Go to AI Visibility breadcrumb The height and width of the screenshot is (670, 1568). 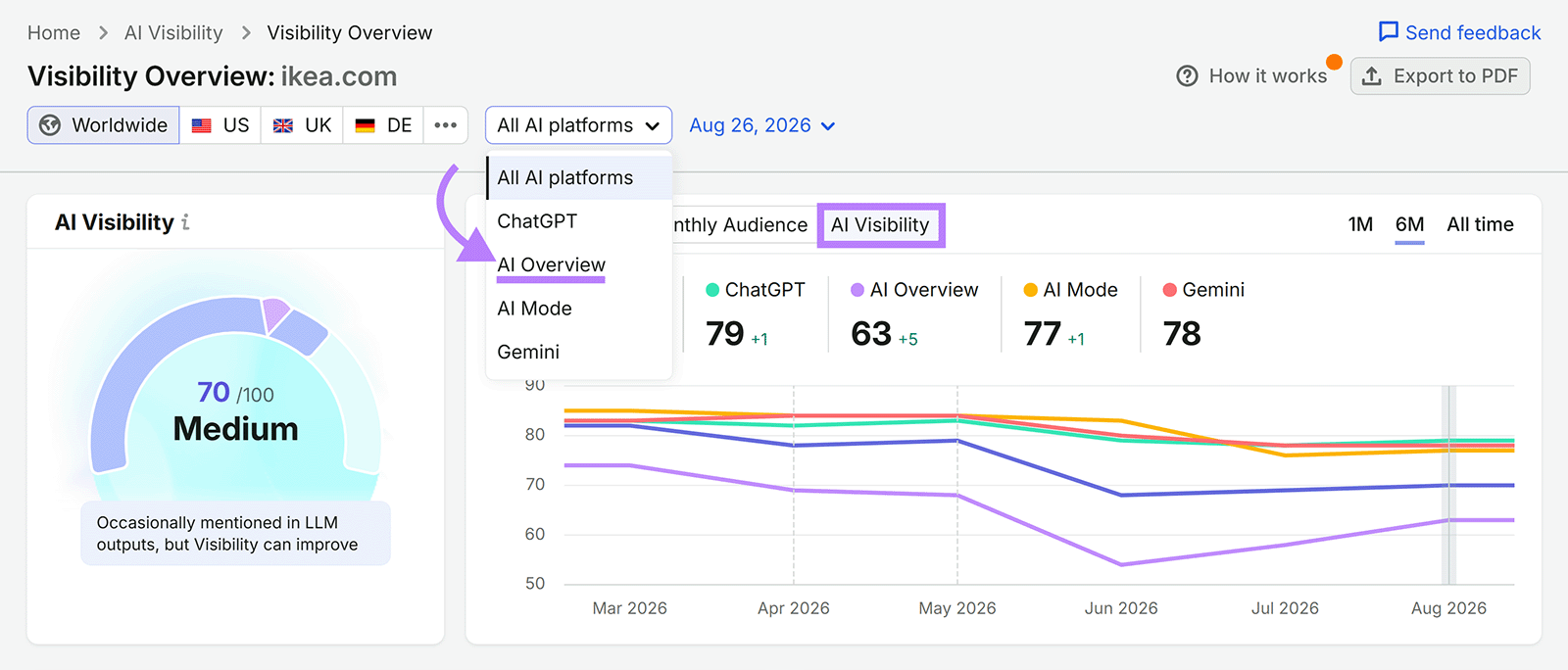[173, 33]
